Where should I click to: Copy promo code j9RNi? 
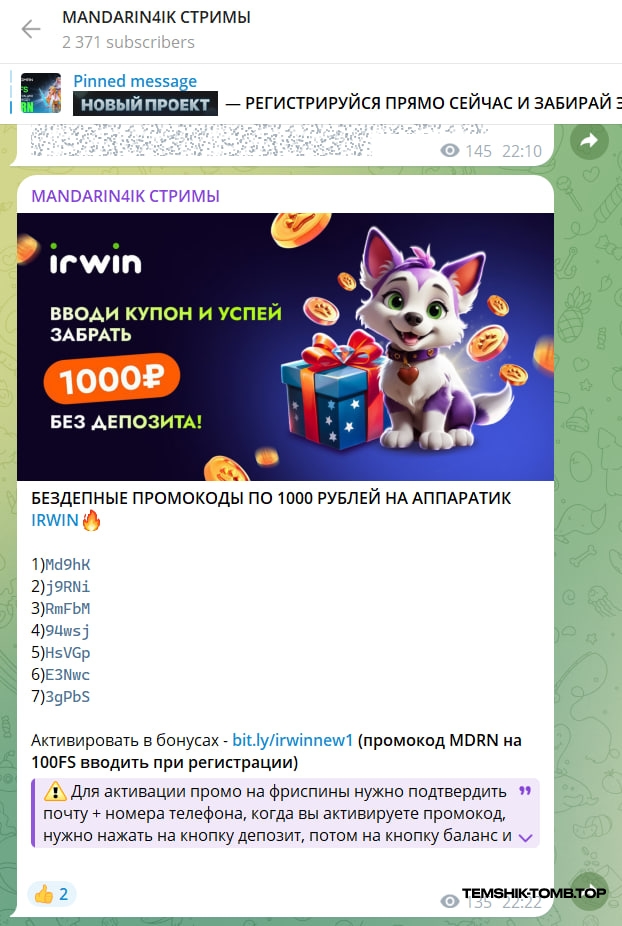click(x=68, y=586)
